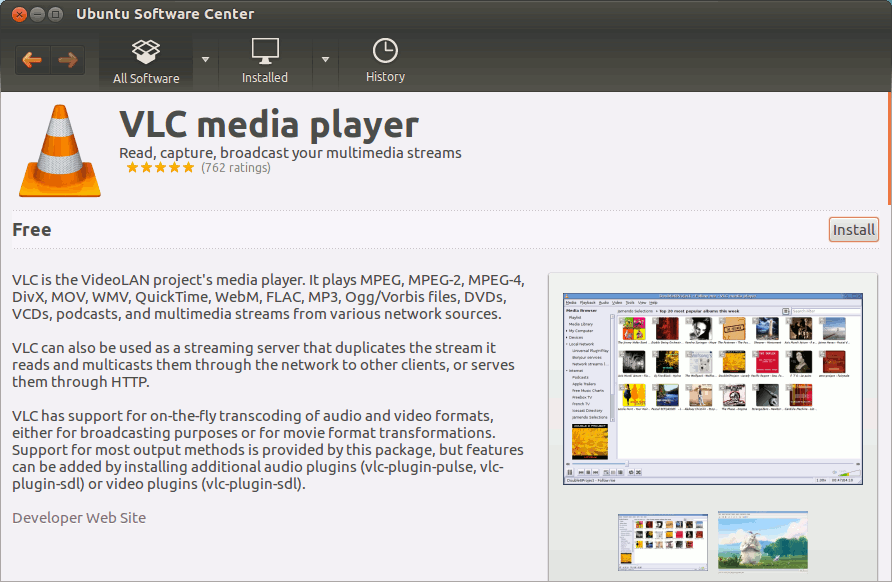Image resolution: width=892 pixels, height=582 pixels.
Task: Close the Ubuntu Software Center window
Action: coord(17,14)
